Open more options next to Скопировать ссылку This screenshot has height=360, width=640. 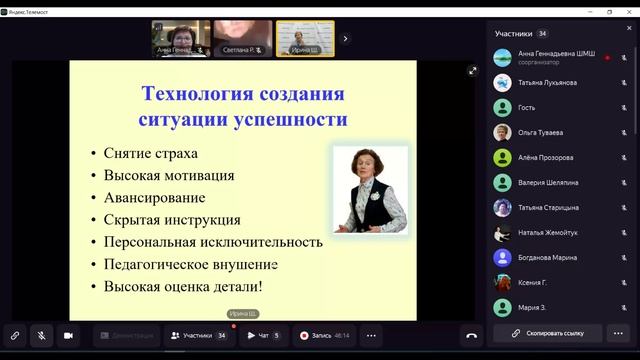click(618, 333)
